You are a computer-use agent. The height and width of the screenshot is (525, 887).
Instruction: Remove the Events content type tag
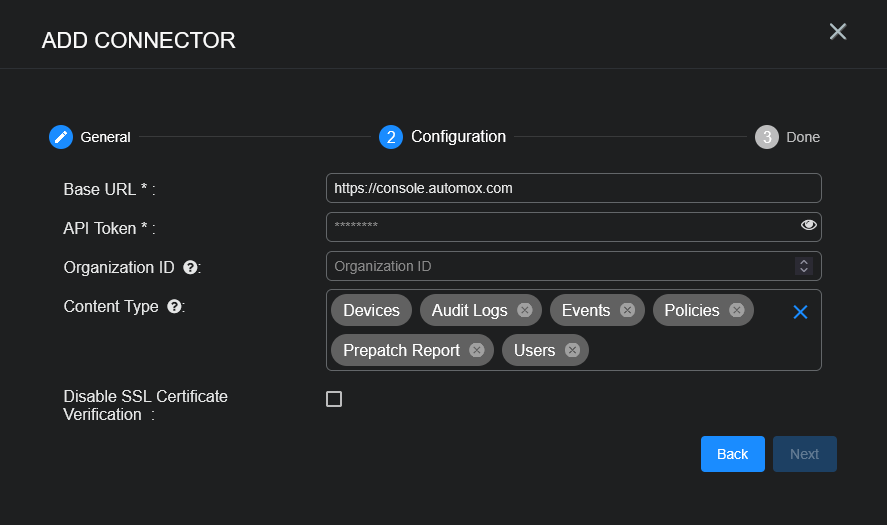tap(627, 311)
